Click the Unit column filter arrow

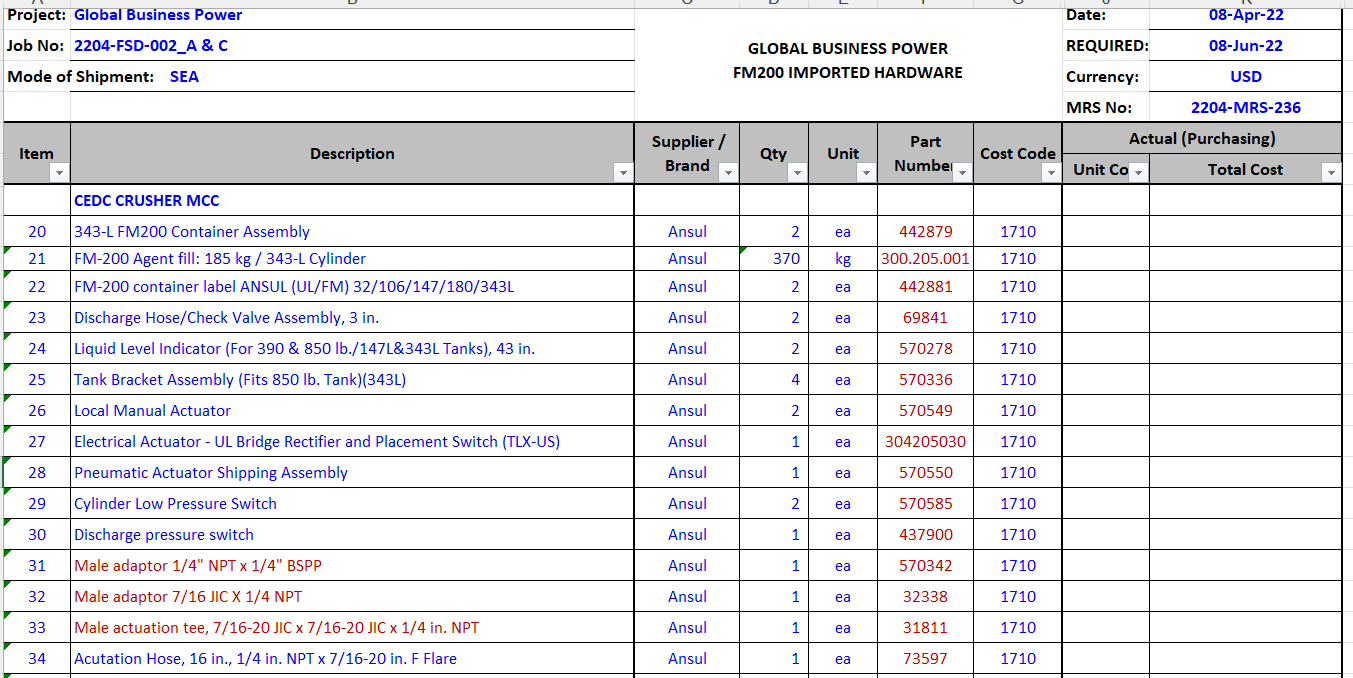click(866, 173)
